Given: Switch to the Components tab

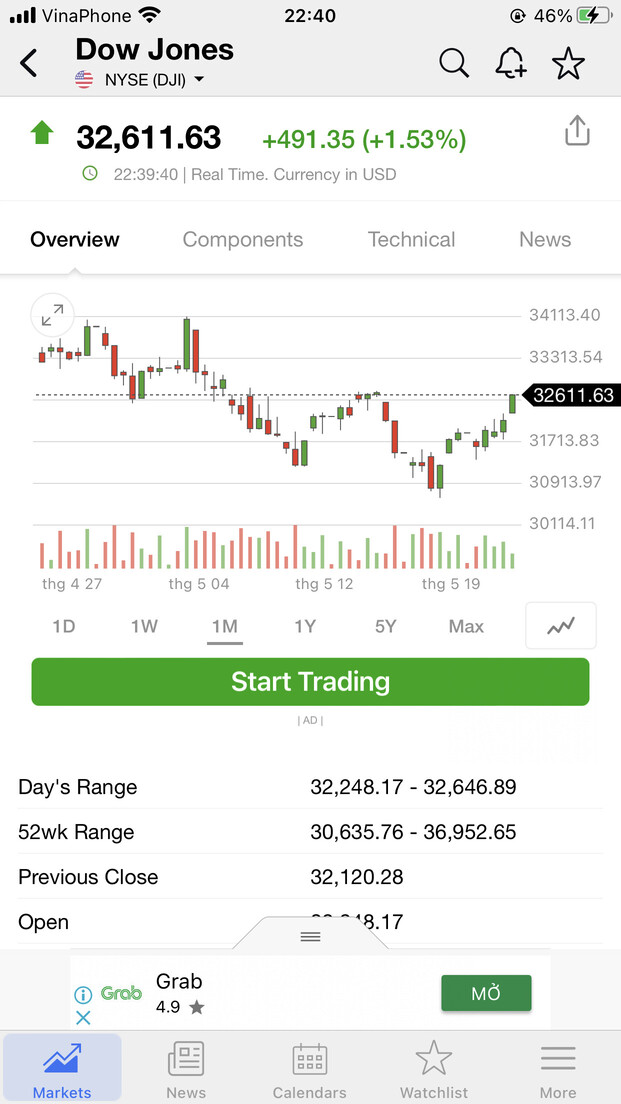Looking at the screenshot, I should (x=243, y=240).
